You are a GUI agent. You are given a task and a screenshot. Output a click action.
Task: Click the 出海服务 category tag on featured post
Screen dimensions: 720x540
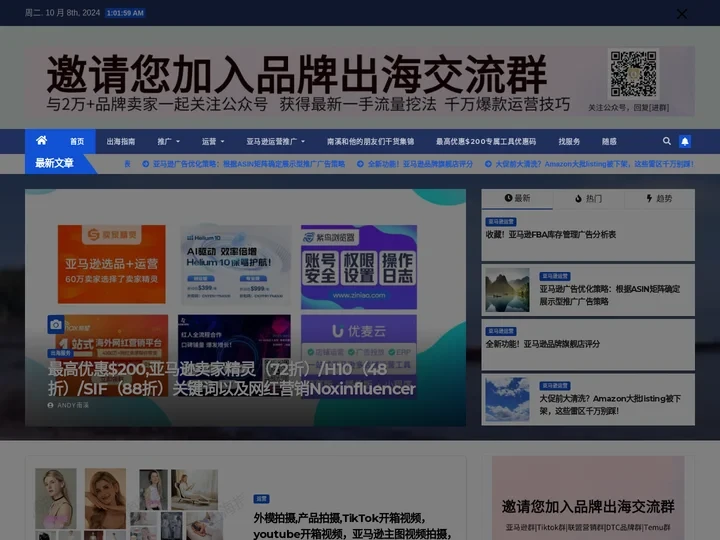coord(60,353)
